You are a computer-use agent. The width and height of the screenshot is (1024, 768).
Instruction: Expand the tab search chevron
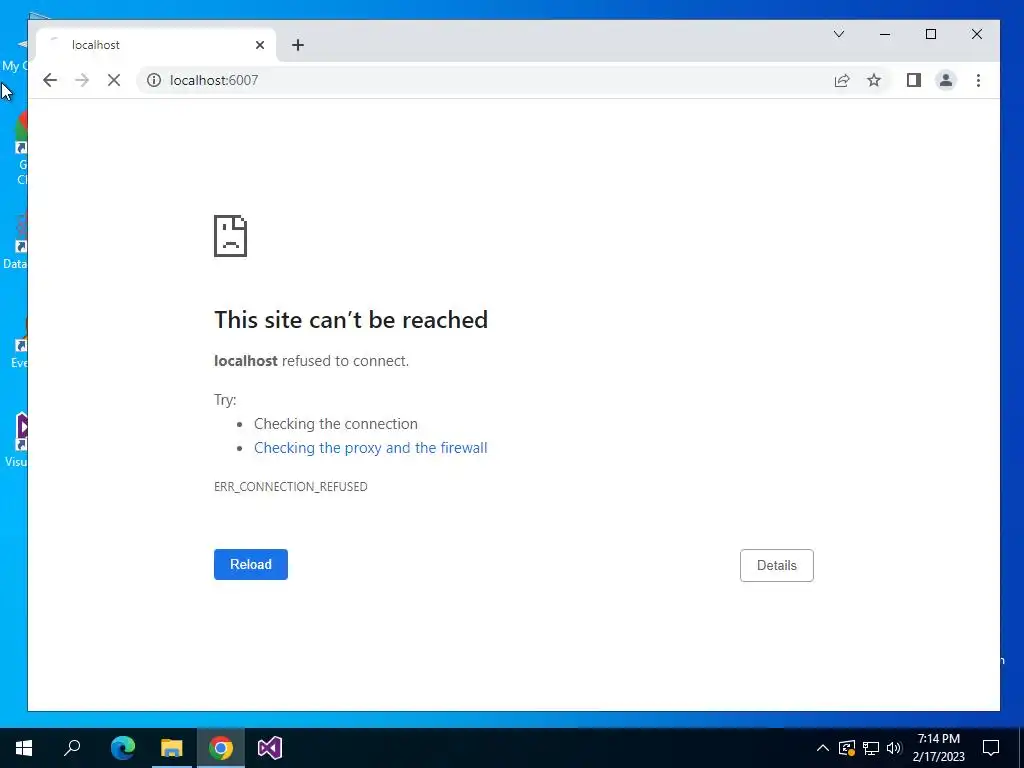(x=839, y=34)
